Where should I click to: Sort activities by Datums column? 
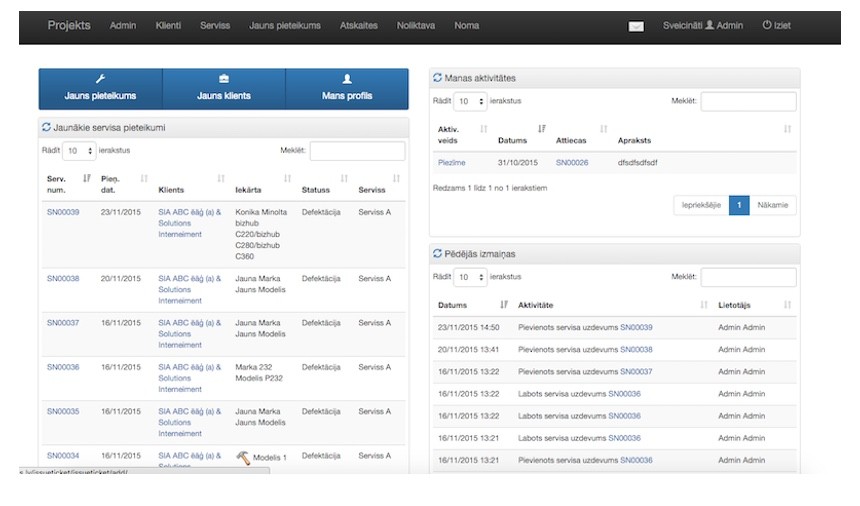[x=541, y=129]
